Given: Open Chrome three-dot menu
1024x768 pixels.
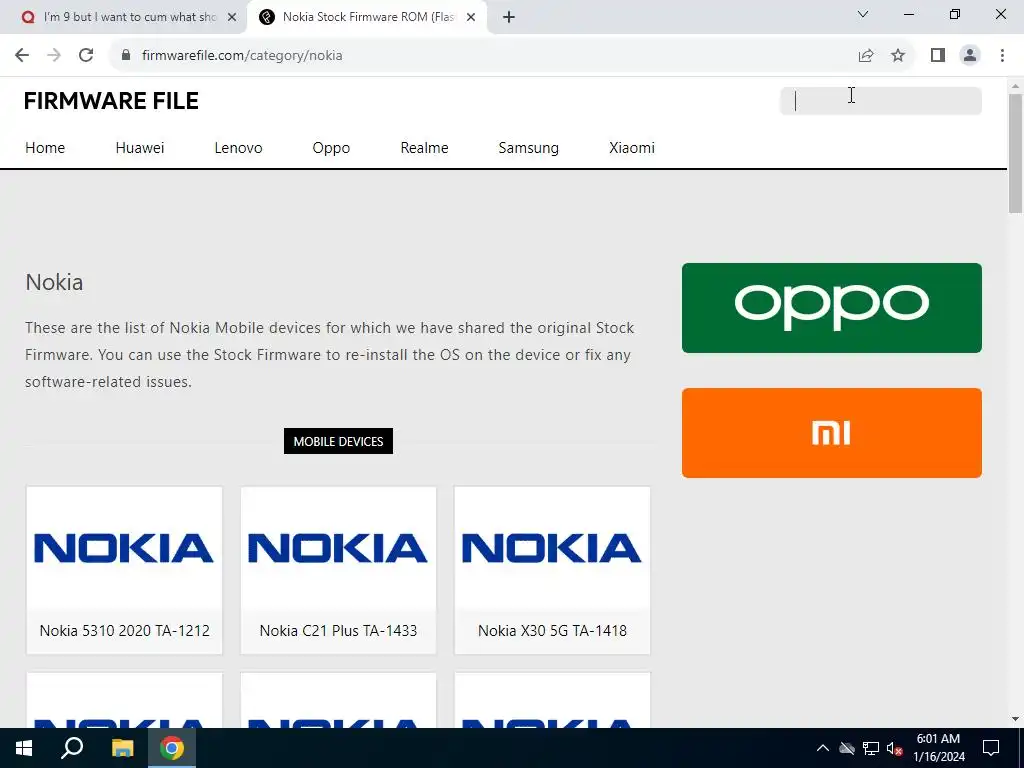Looking at the screenshot, I should tap(1002, 56).
